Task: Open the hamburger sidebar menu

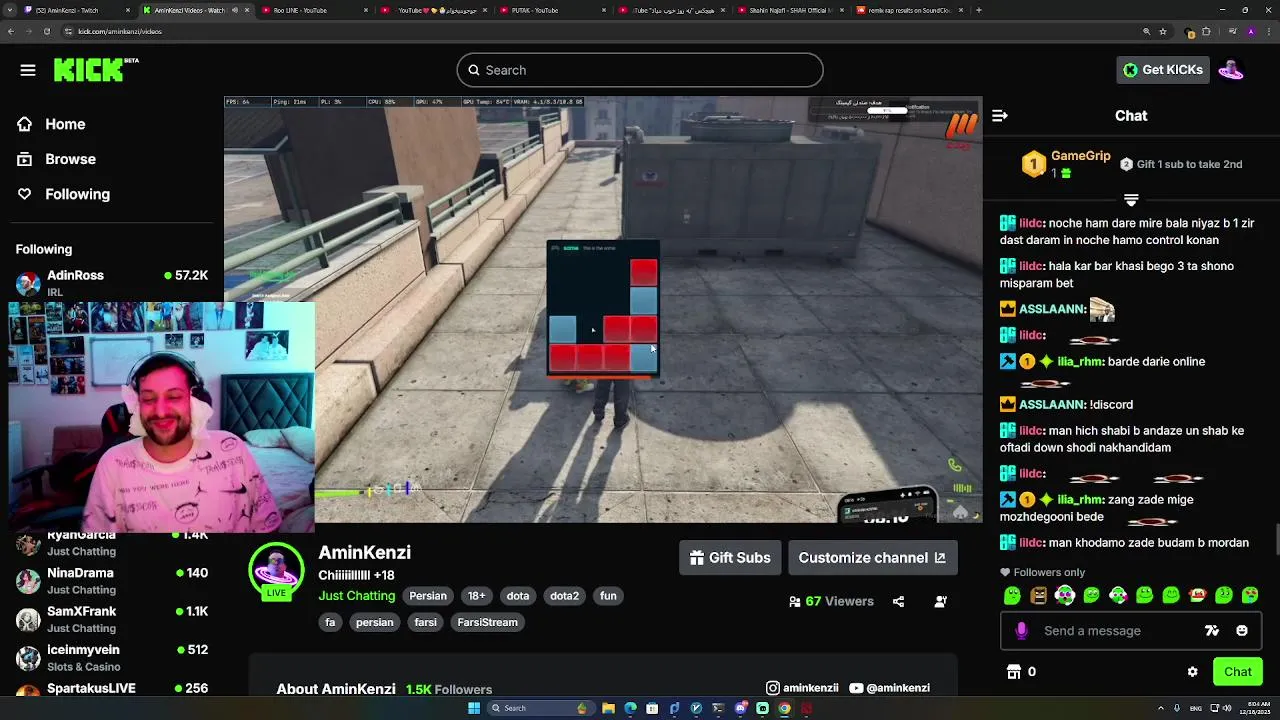Action: point(28,70)
